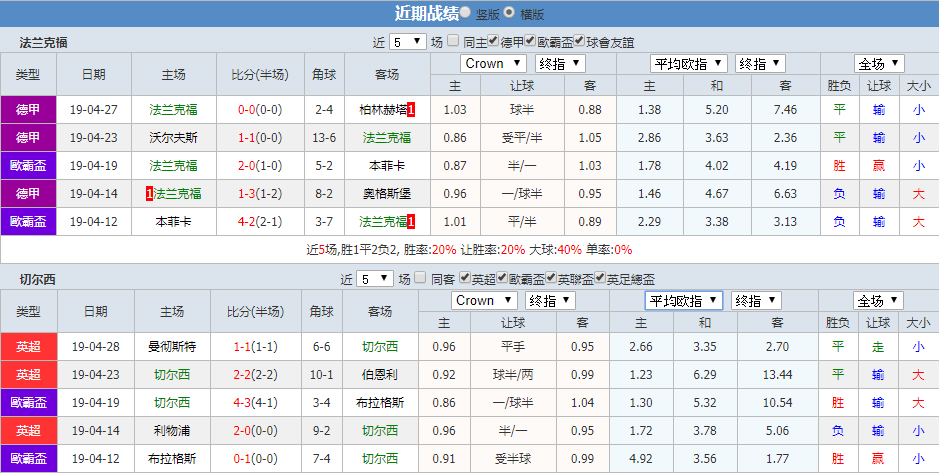The height and width of the screenshot is (473, 939).
Task: Open 平均欧指 dropdown in 切尔西 table
Action: [684, 301]
